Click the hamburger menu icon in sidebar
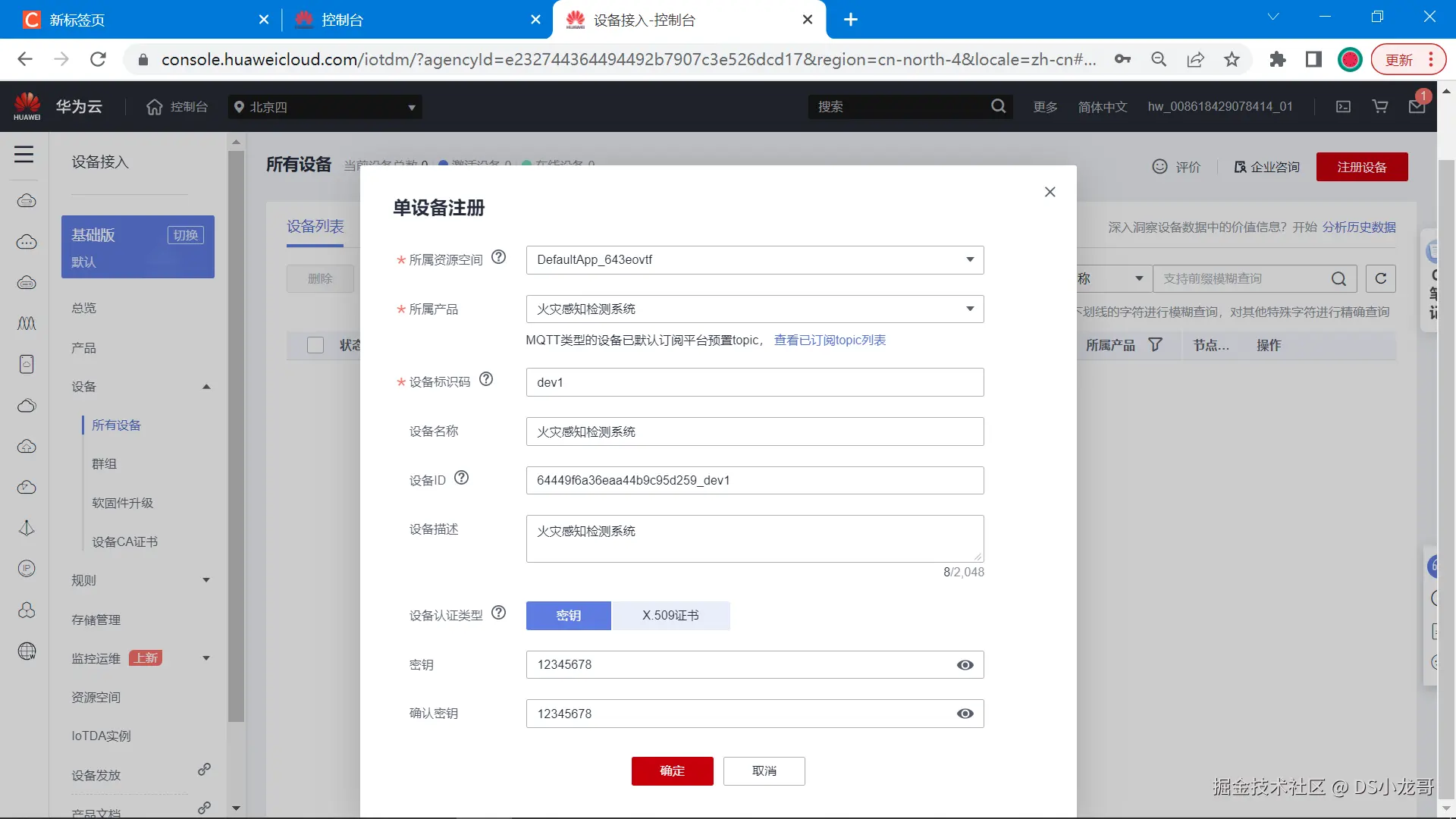The width and height of the screenshot is (1456, 819). [24, 155]
